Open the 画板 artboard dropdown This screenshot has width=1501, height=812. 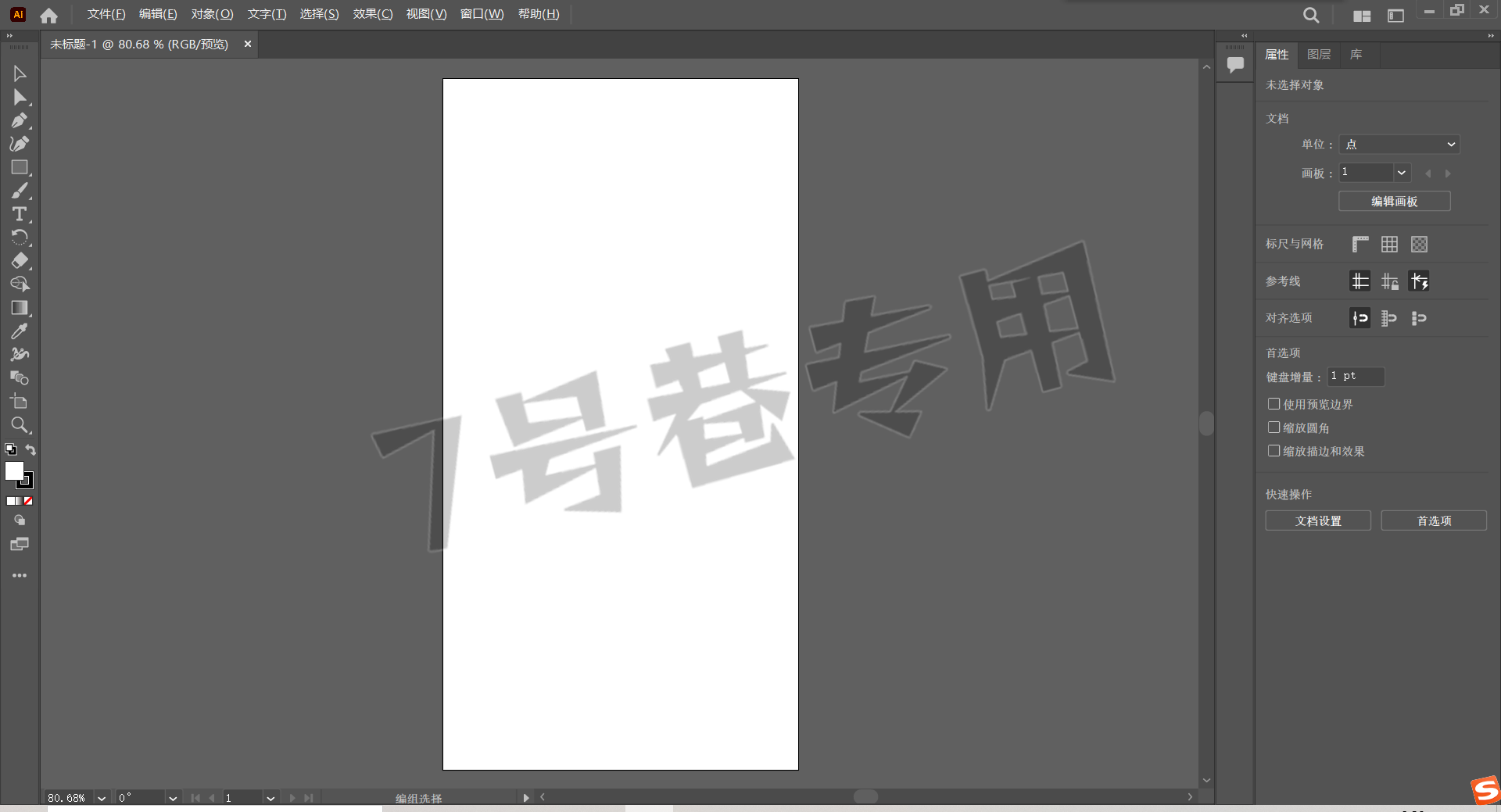[1401, 173]
